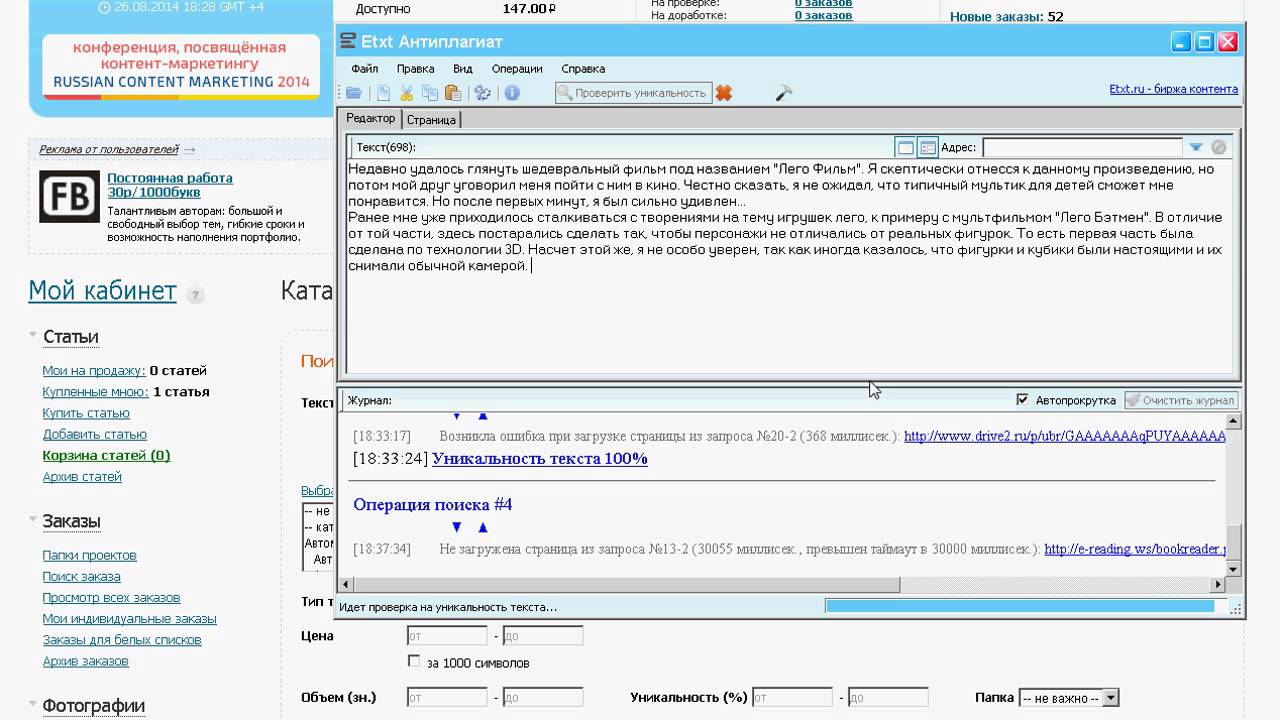Stop the check with orange X icon
This screenshot has width=1280, height=720.
click(x=724, y=93)
